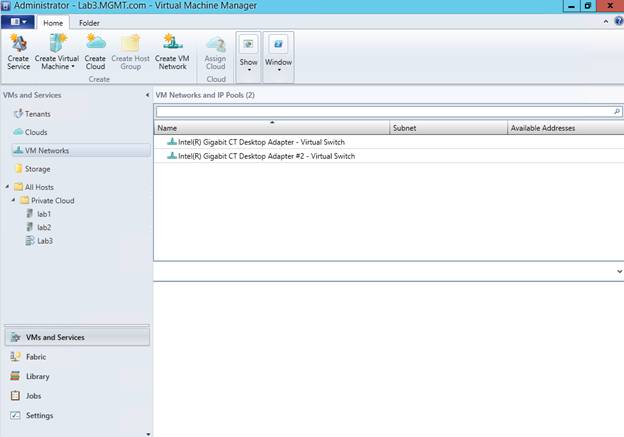Switch to the Home ribbon tab

coord(53,23)
